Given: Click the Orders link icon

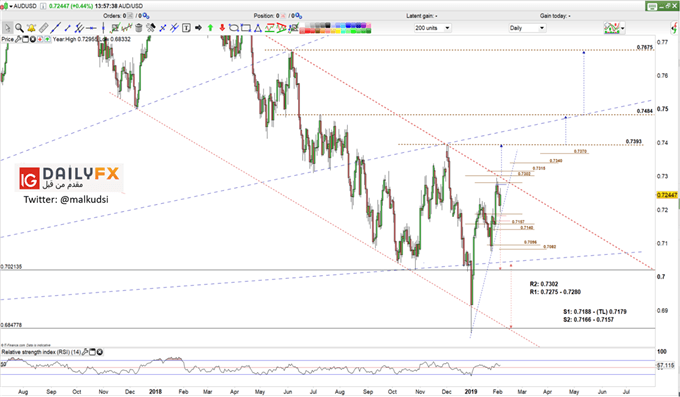Looking at the screenshot, I should pos(146,16).
